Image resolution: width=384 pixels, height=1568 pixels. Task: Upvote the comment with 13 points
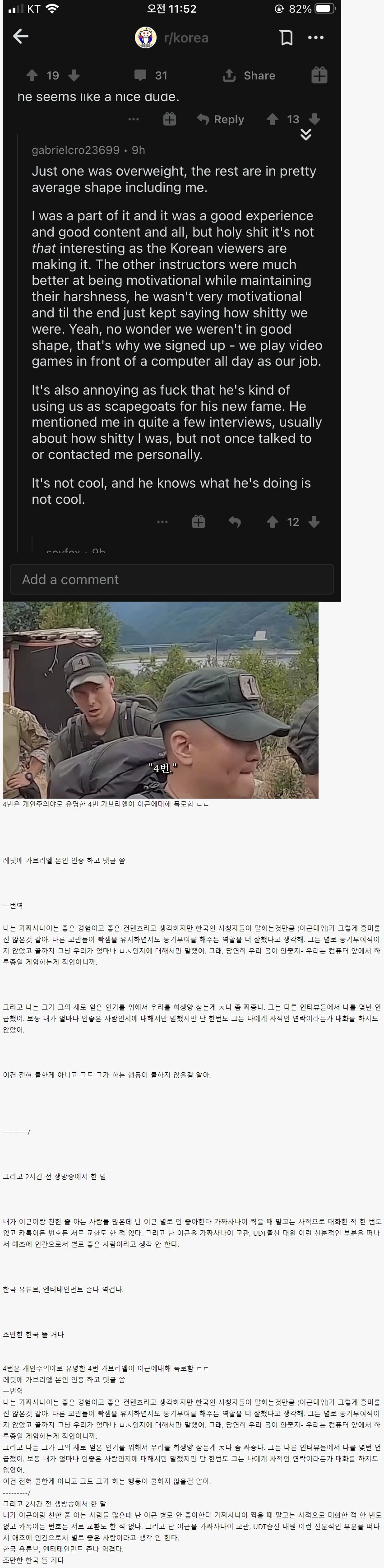coord(273,119)
